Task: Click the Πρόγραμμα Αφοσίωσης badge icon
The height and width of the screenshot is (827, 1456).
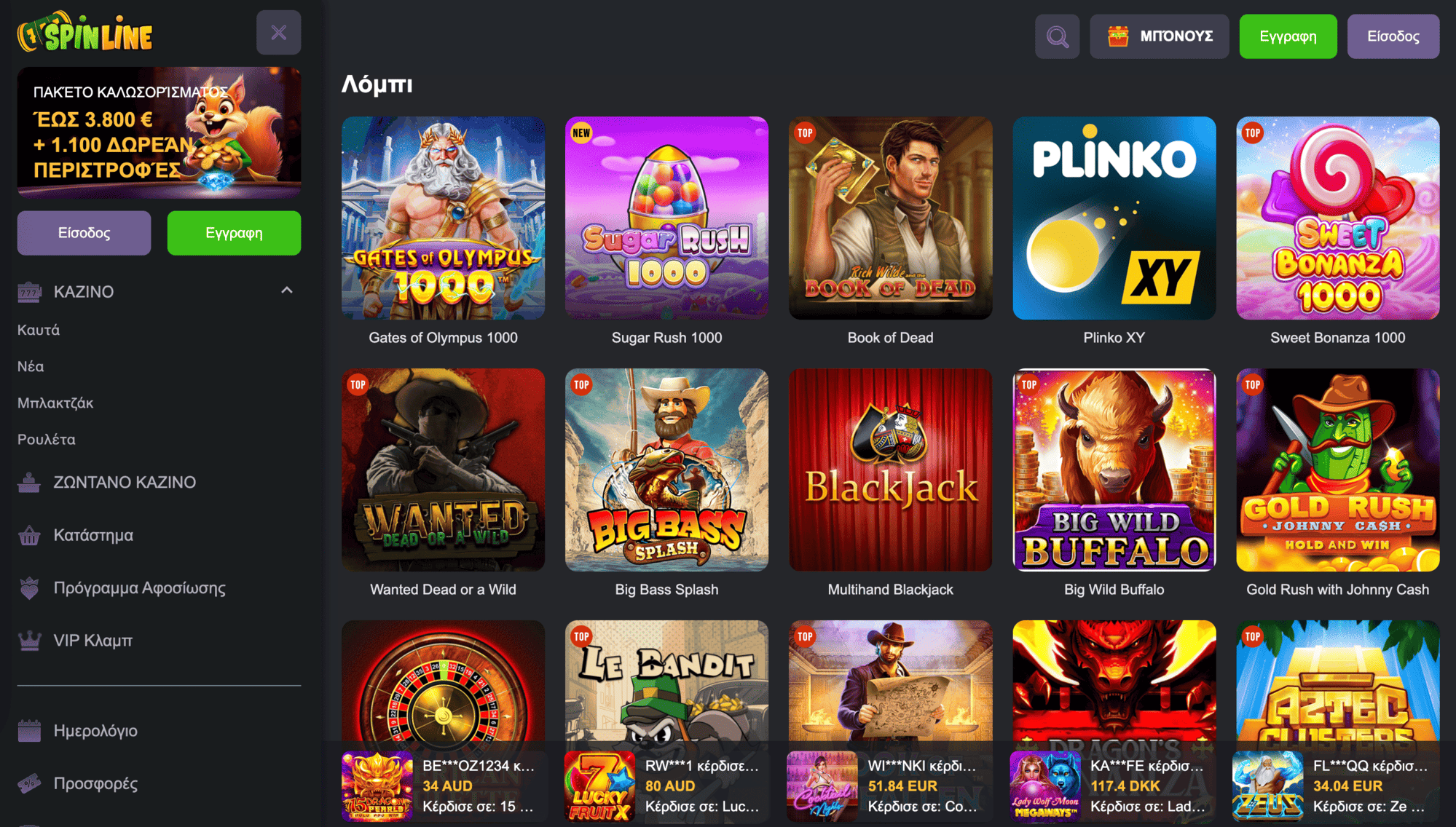Action: pyautogui.click(x=29, y=587)
